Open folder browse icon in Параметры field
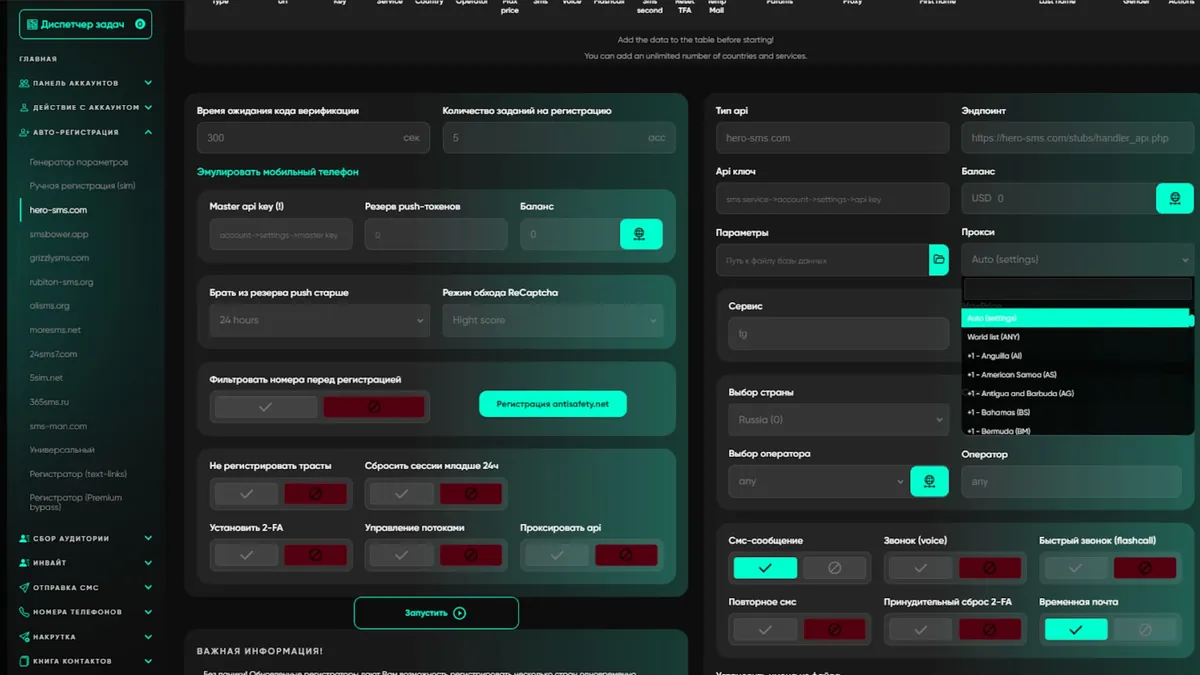This screenshot has width=1200, height=675. [x=939, y=260]
